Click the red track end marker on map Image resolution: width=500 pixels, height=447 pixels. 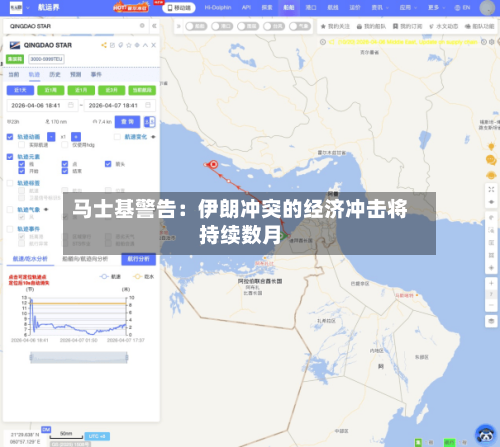213,164
